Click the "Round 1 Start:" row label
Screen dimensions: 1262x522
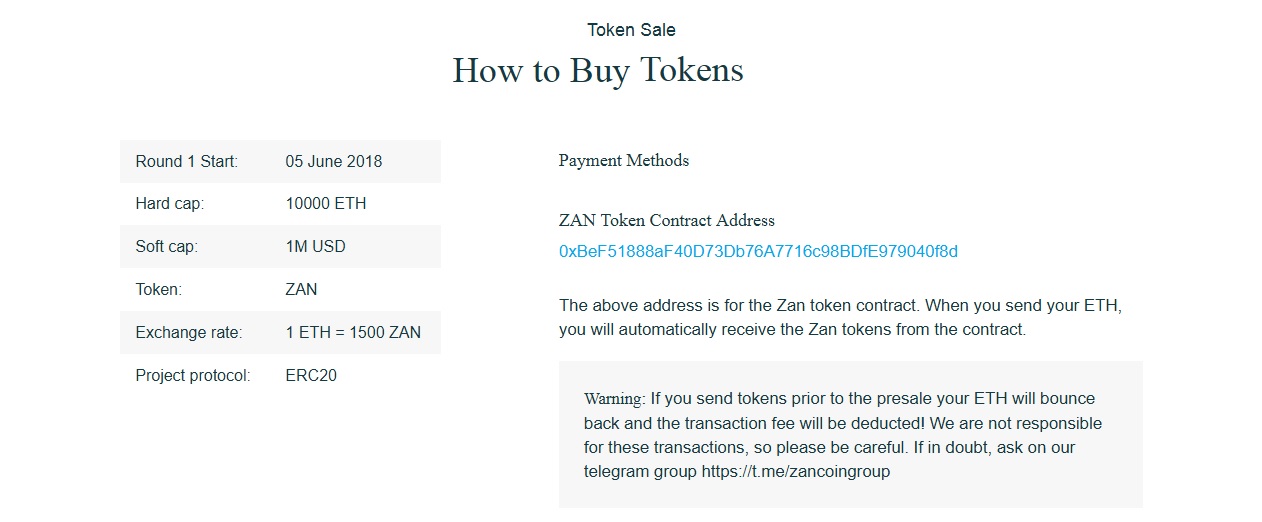click(x=187, y=161)
